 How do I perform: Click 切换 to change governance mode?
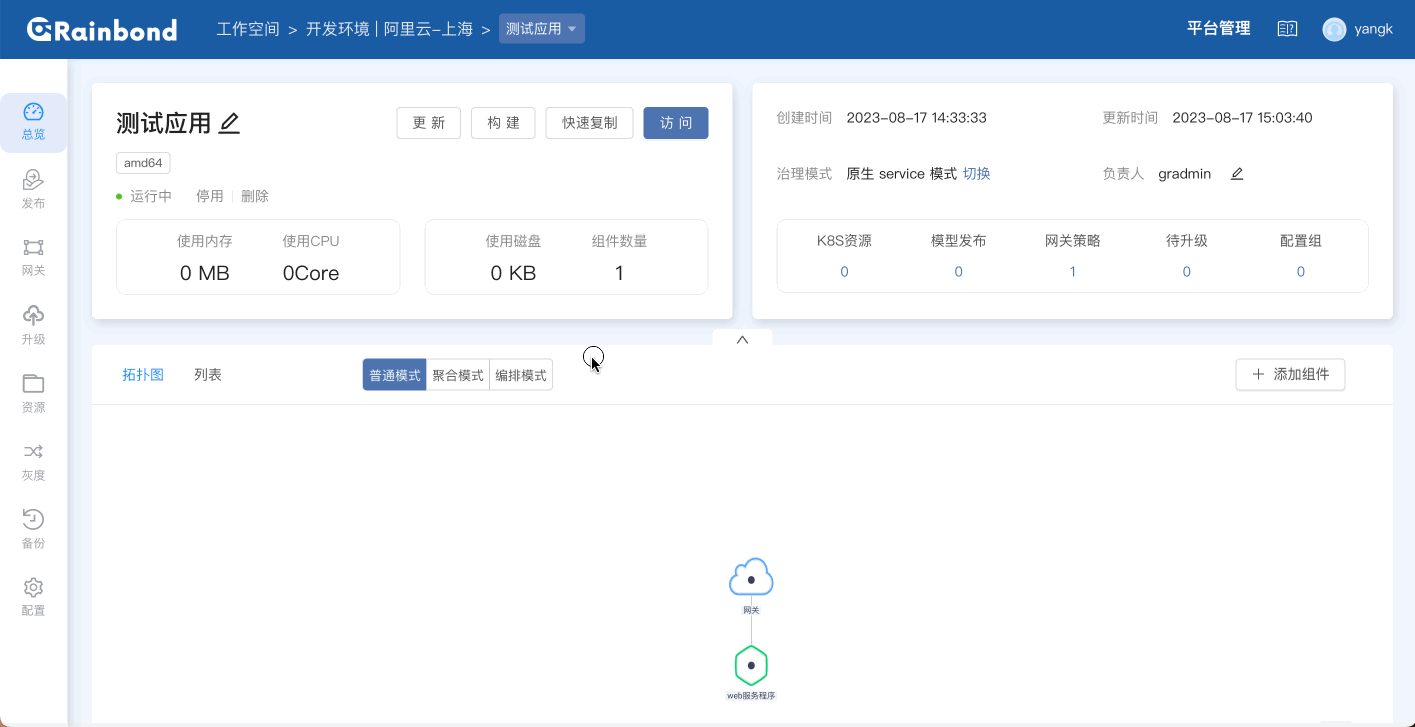(977, 173)
